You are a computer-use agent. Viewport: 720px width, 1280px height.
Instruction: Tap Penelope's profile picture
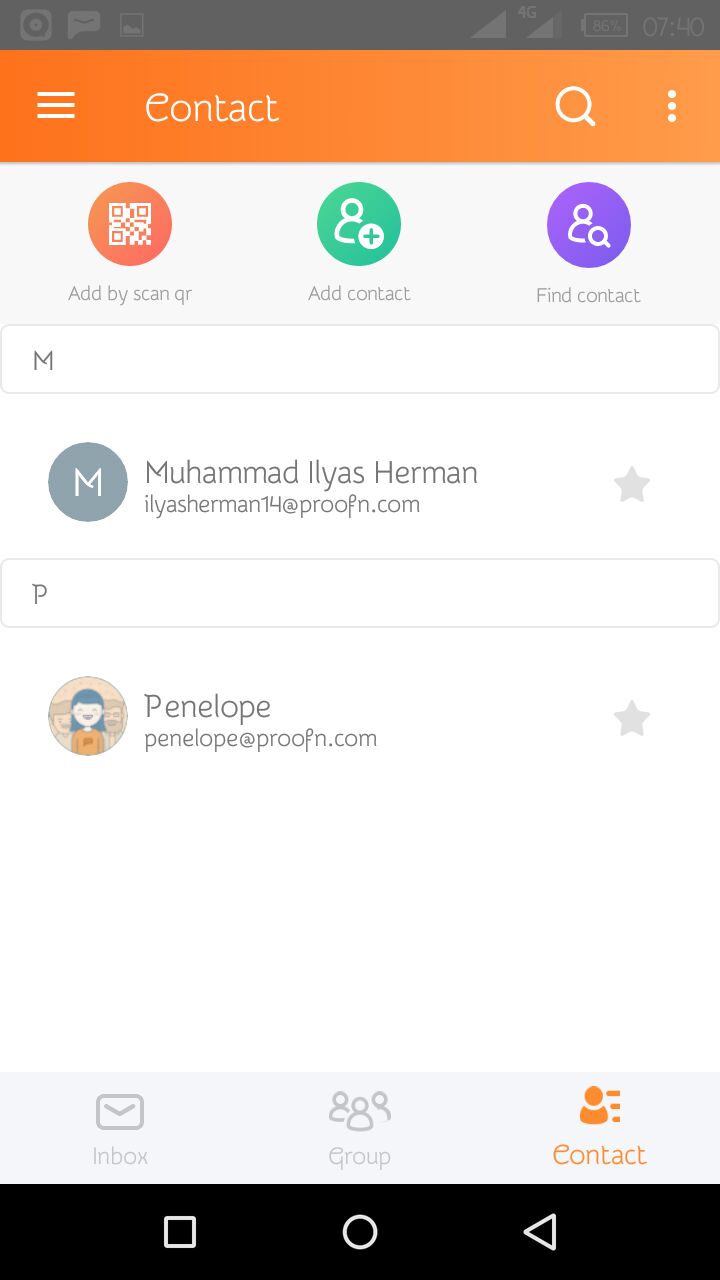(88, 716)
